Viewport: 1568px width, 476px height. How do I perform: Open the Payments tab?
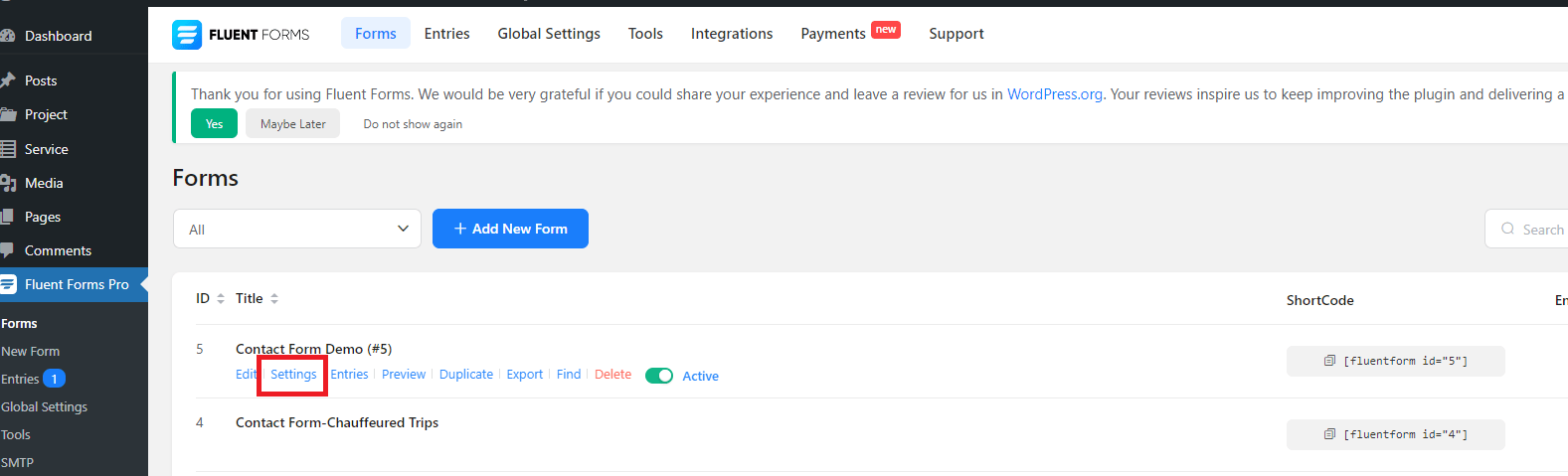tap(833, 33)
